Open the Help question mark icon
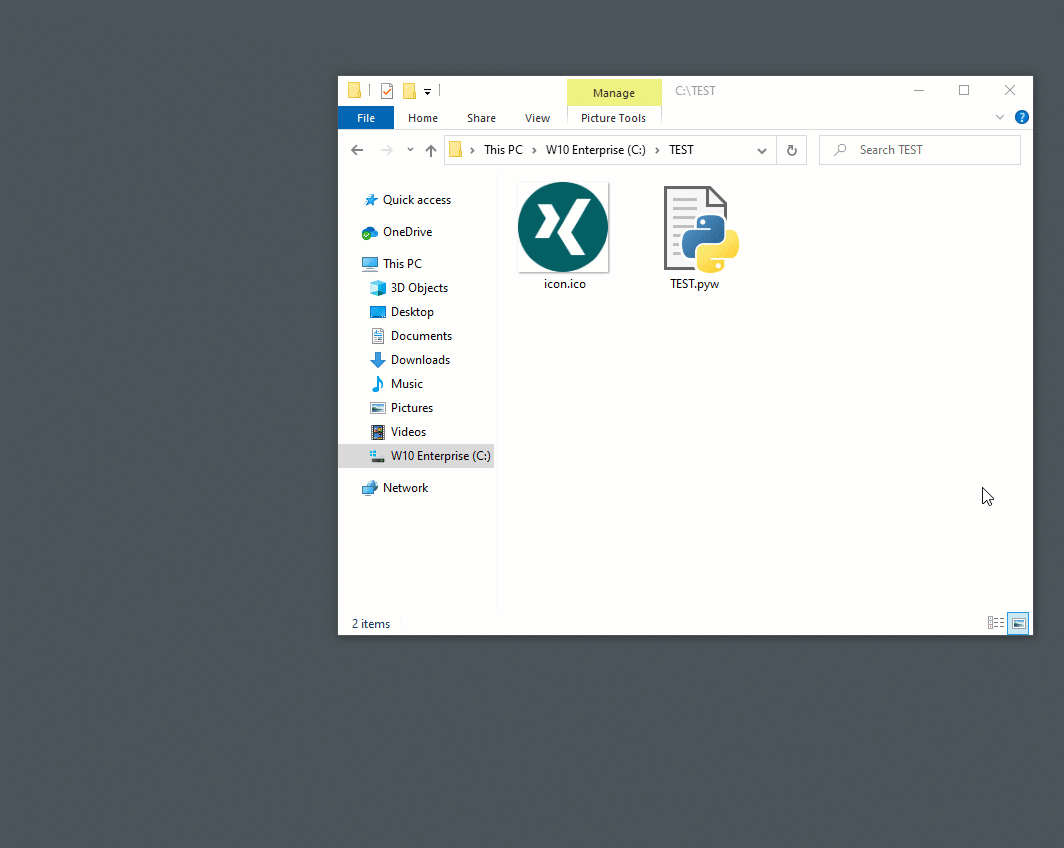Viewport: 1064px width, 848px height. (1021, 117)
